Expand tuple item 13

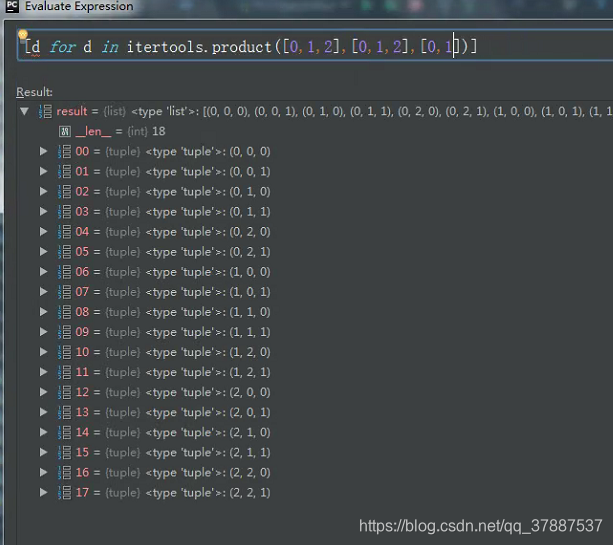pyautogui.click(x=43, y=412)
